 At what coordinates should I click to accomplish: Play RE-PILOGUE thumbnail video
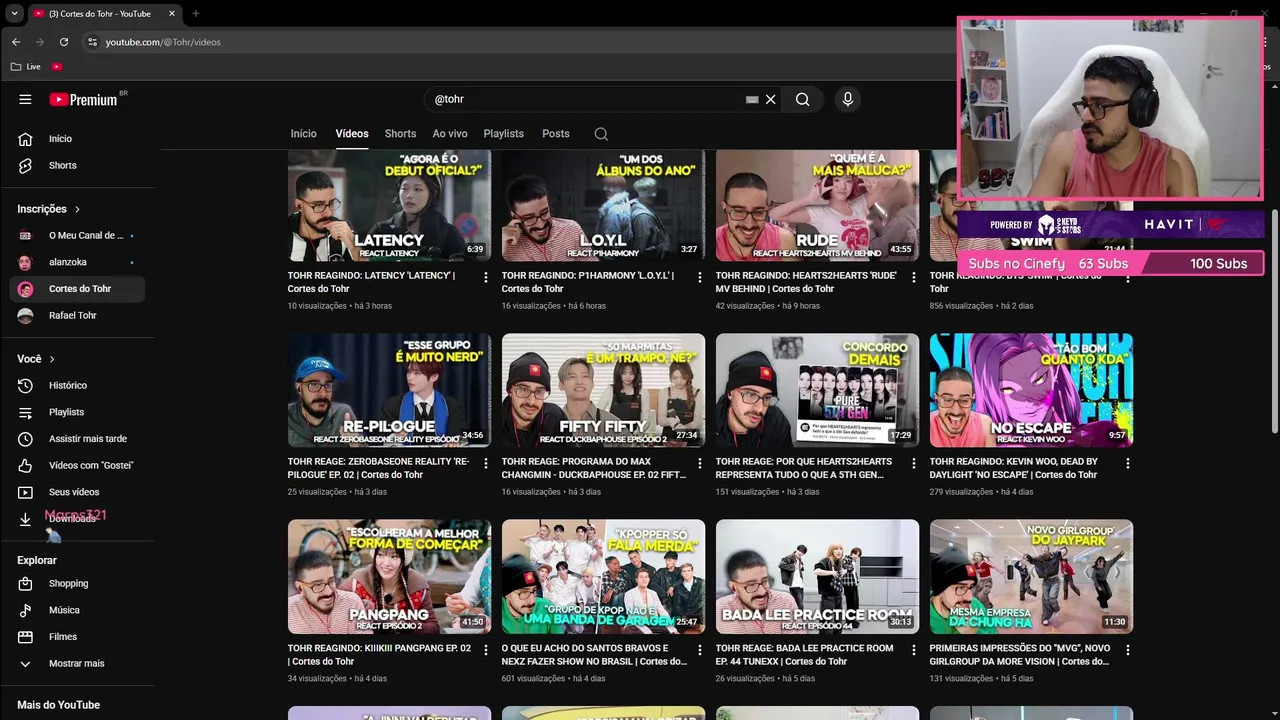click(x=389, y=390)
